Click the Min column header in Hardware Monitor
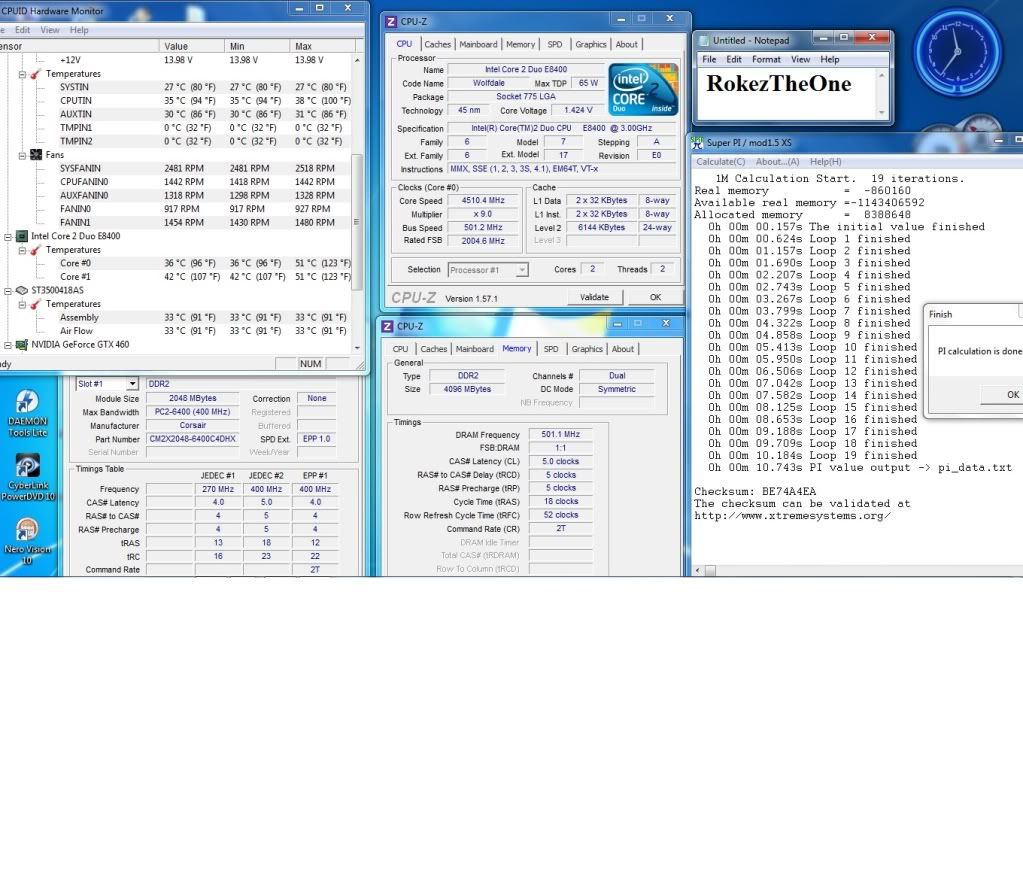This screenshot has height=896, width=1023. click(x=256, y=46)
